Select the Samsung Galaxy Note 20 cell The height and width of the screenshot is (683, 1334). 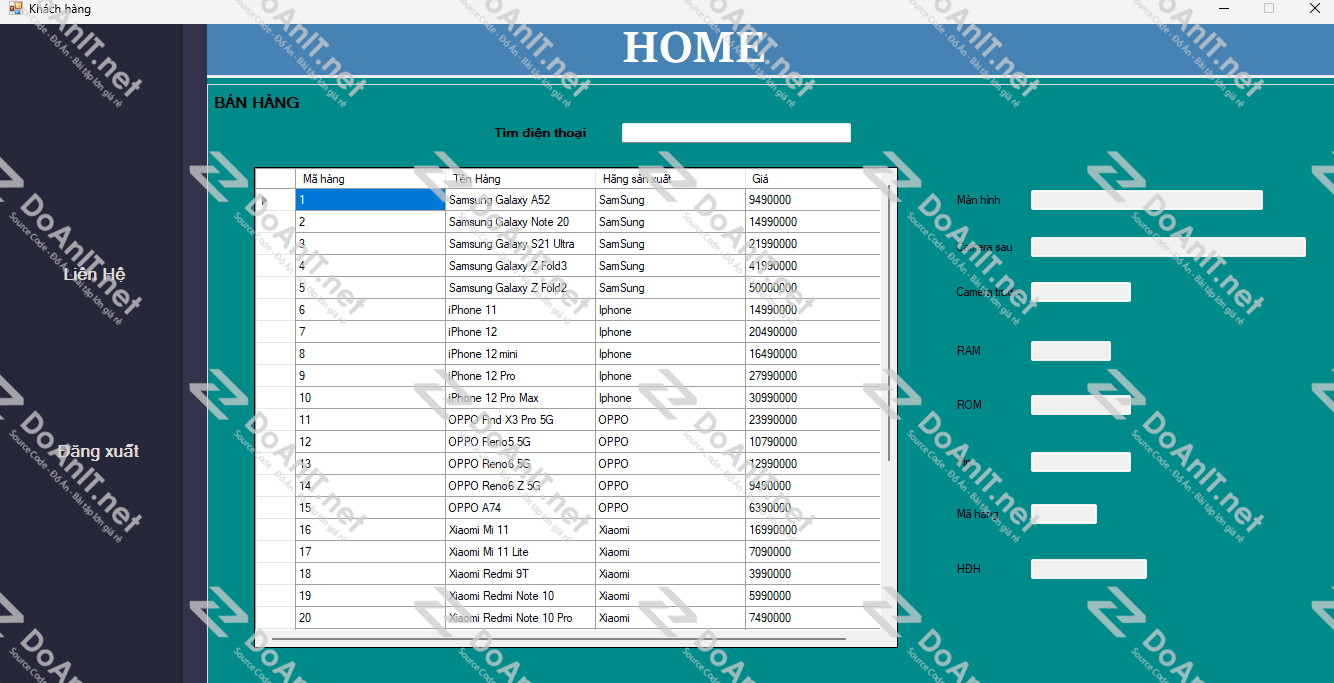click(520, 222)
